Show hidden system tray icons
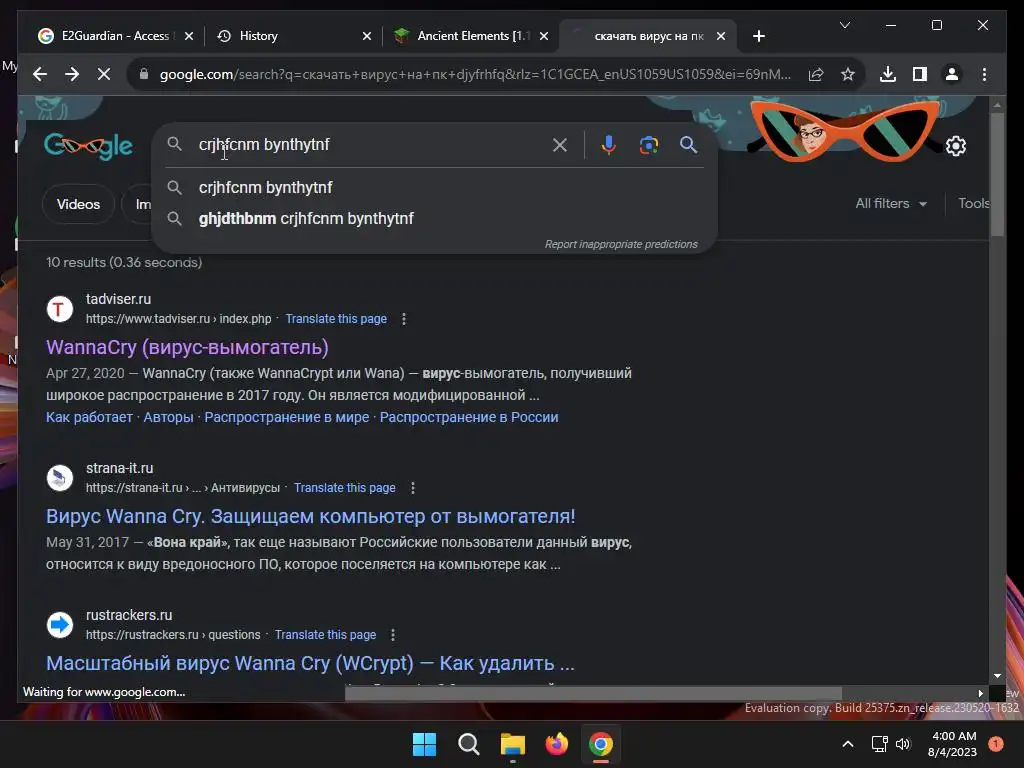 pos(848,744)
